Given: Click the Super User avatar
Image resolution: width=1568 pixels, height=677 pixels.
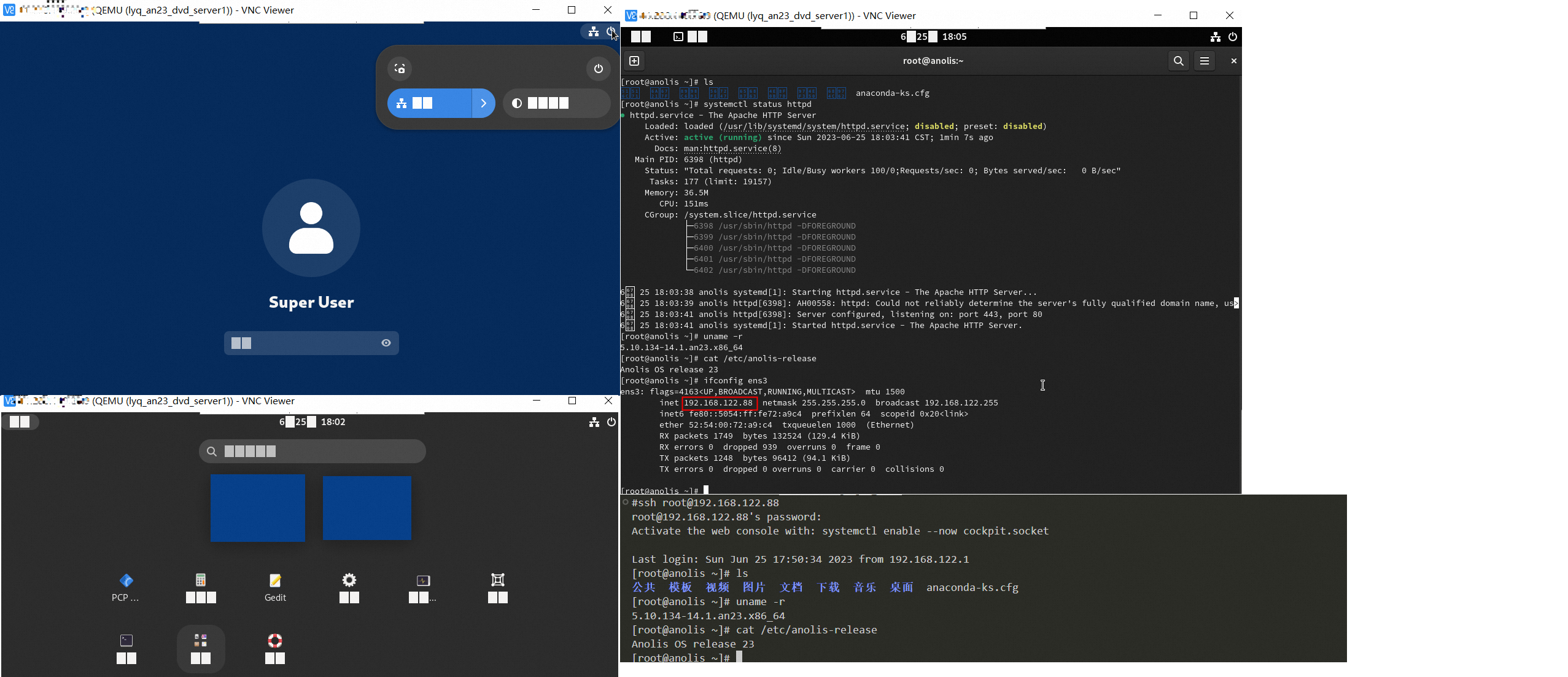Looking at the screenshot, I should (x=311, y=228).
